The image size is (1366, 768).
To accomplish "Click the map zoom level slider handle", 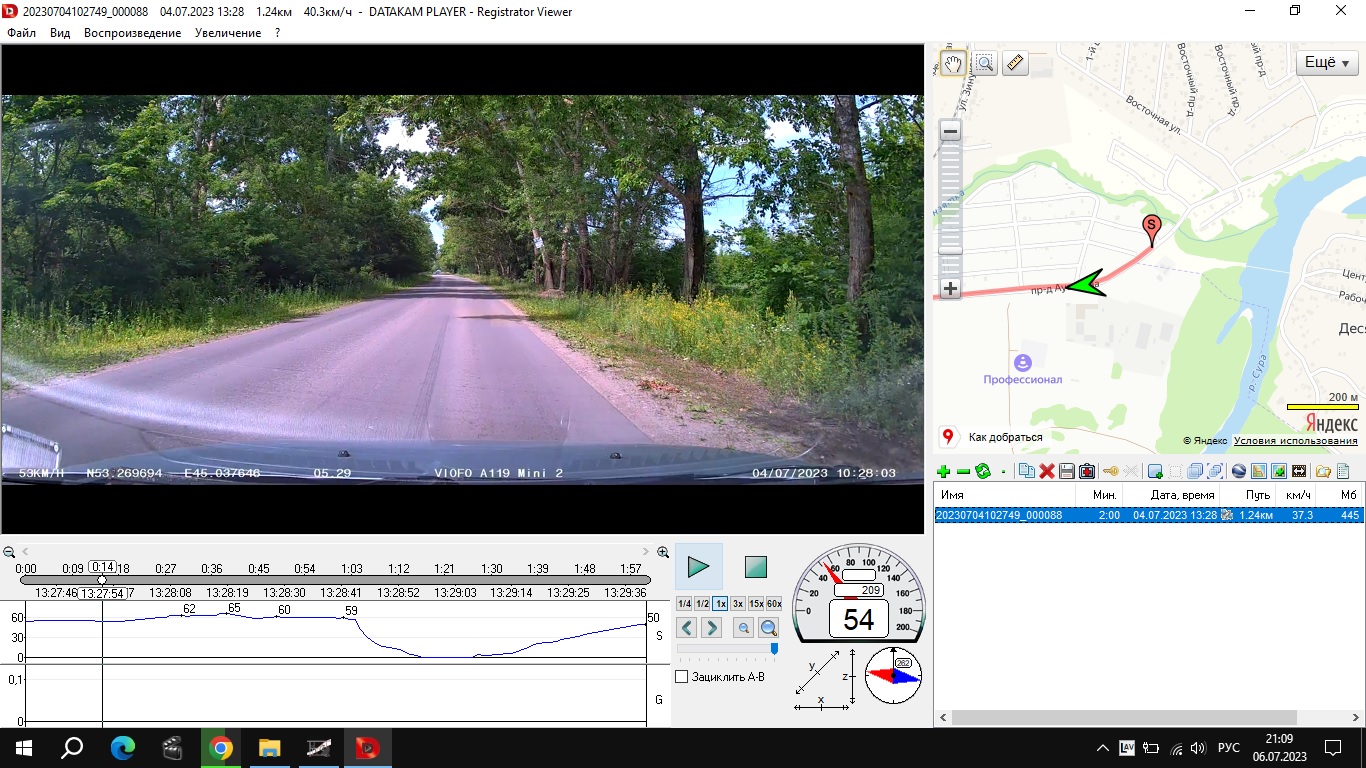I will [x=950, y=249].
